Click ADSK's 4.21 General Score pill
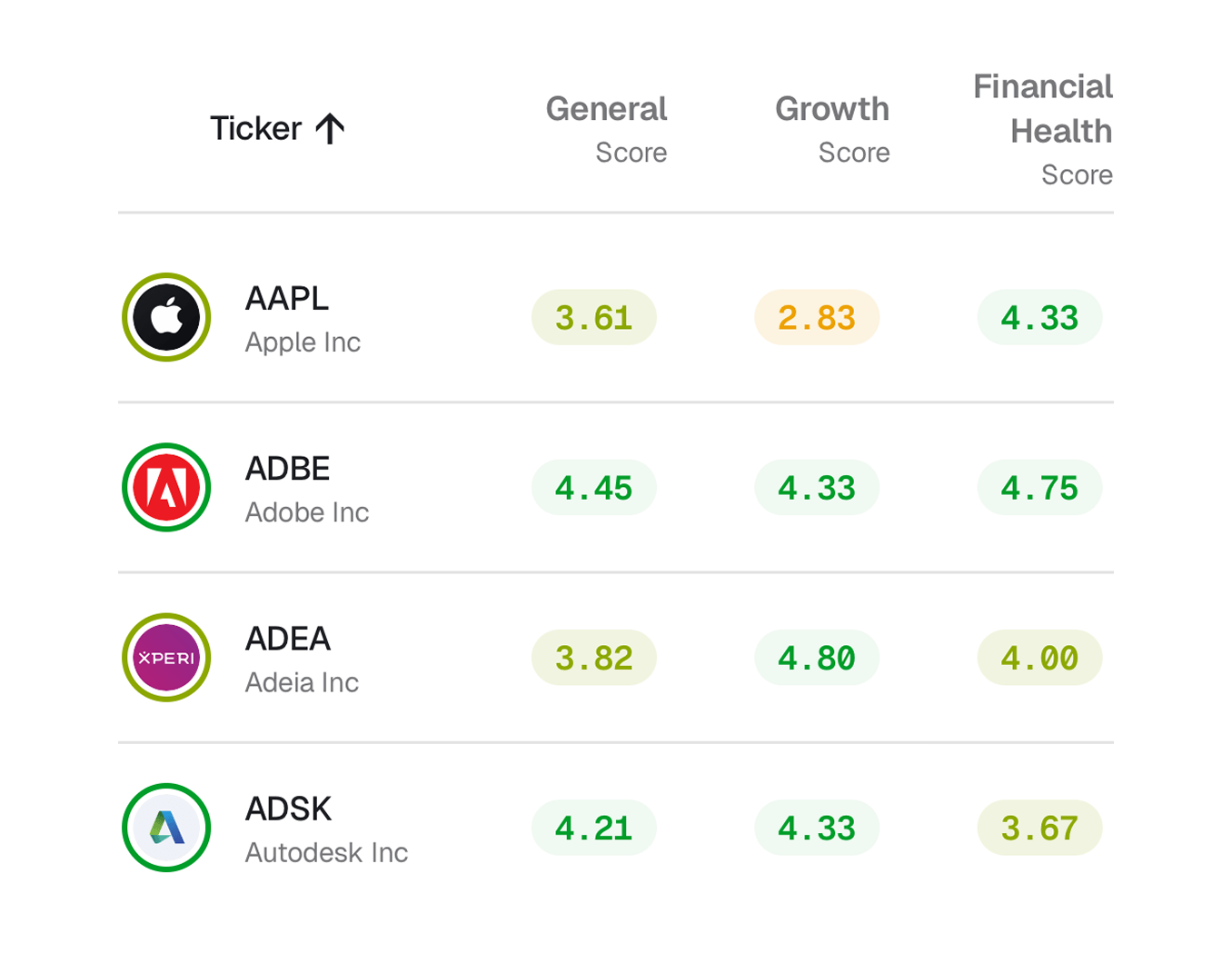This screenshot has height=963, width=1232. pos(593,827)
